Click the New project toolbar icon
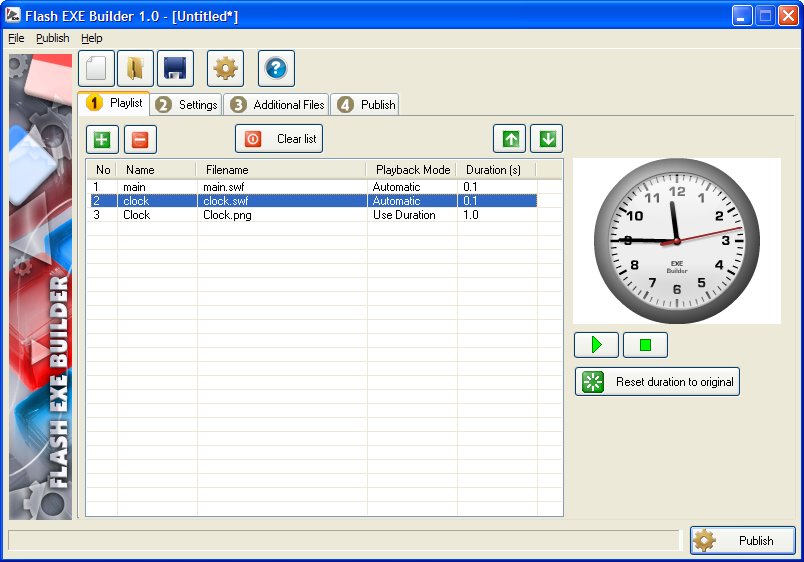This screenshot has width=804, height=562. point(96,68)
